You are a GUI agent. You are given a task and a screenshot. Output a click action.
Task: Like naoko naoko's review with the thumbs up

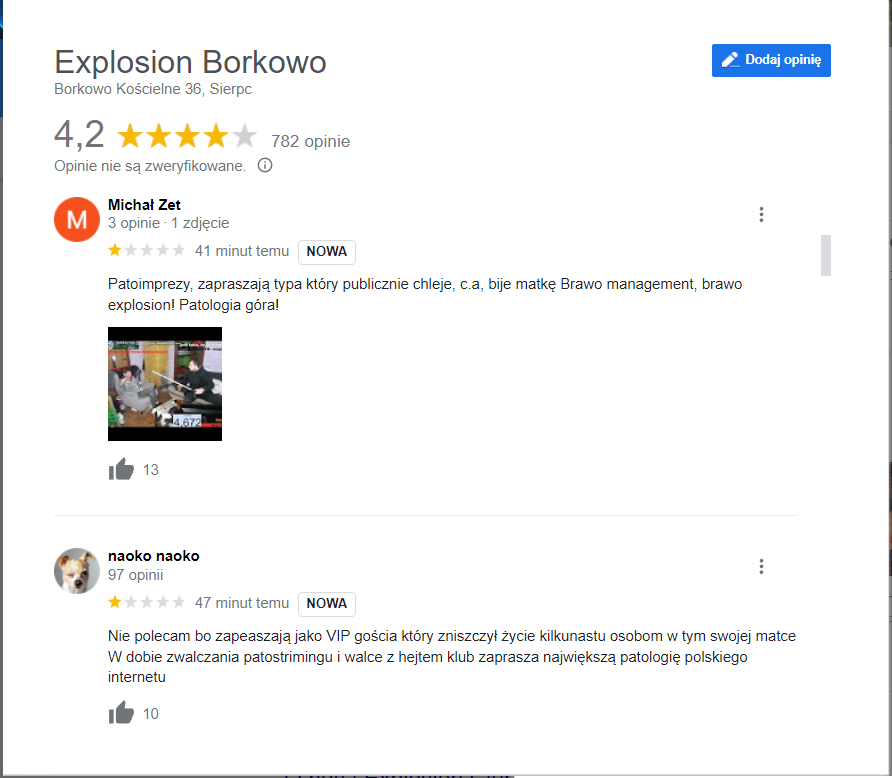121,713
